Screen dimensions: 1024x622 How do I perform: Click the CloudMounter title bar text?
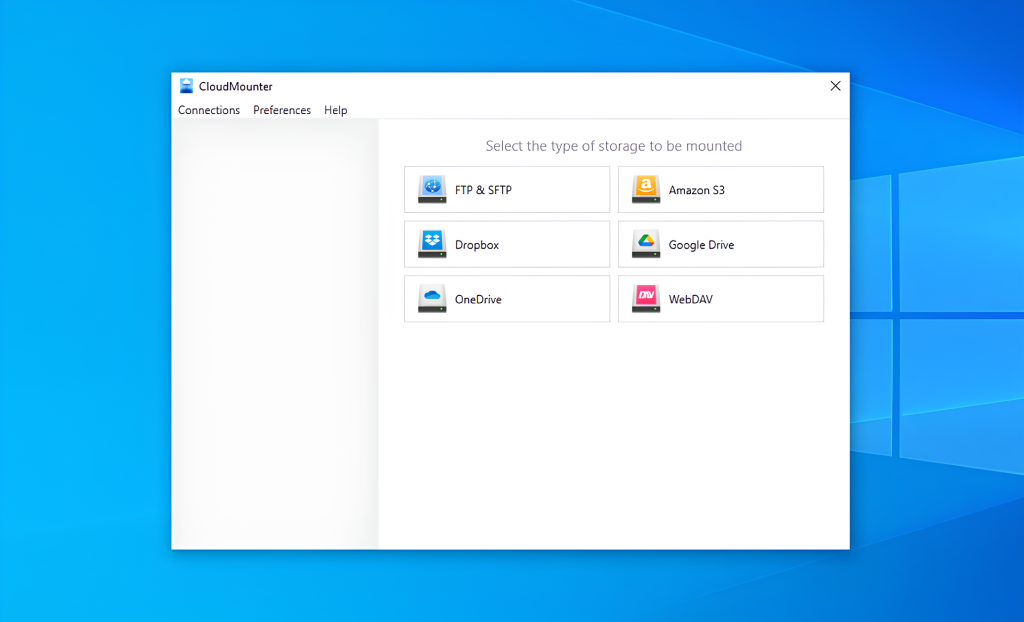pos(236,86)
